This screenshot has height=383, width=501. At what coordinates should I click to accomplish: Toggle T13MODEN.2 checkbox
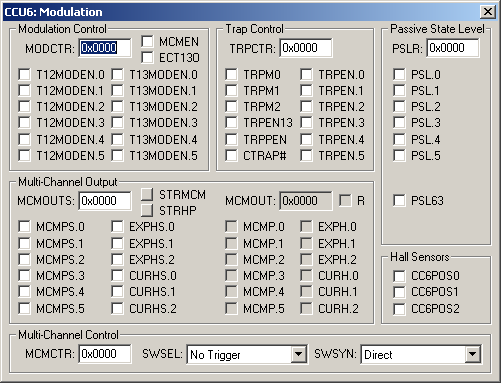[117, 107]
